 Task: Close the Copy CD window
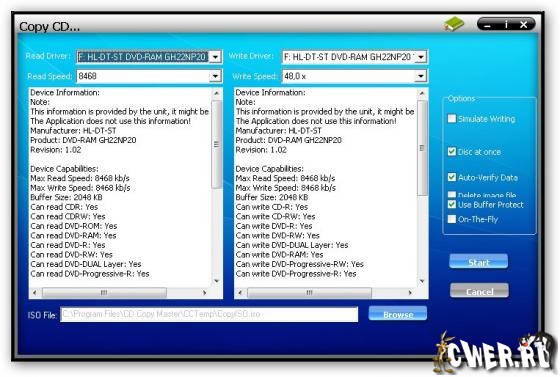(524, 24)
